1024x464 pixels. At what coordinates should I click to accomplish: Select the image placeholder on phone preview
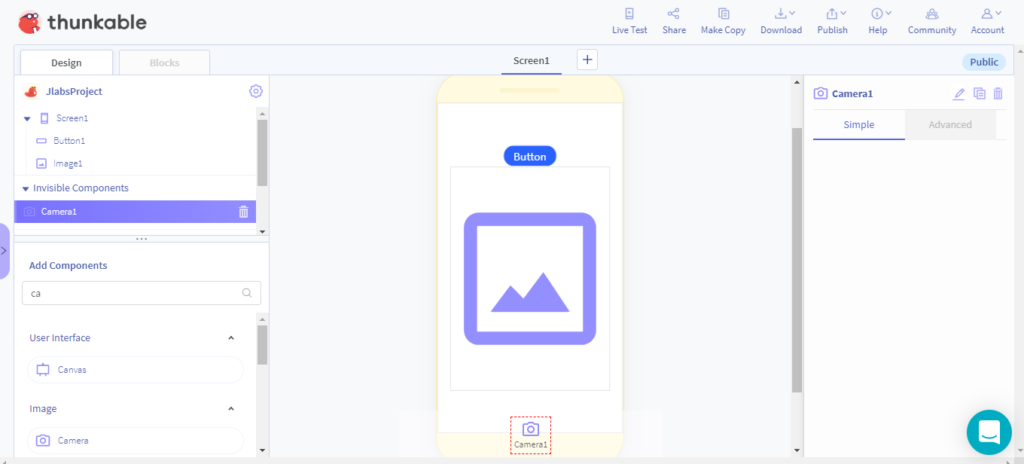(x=530, y=278)
